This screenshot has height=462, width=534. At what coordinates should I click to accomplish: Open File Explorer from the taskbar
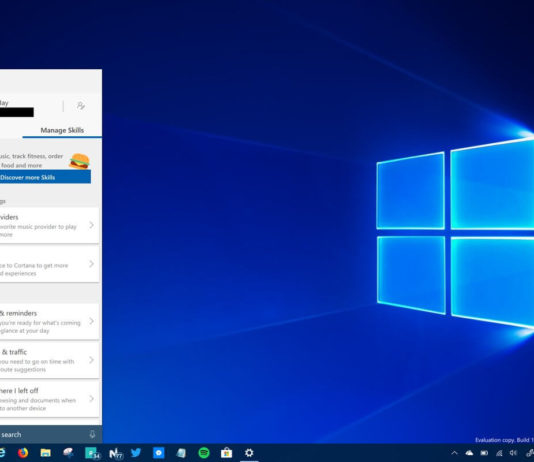[45, 452]
